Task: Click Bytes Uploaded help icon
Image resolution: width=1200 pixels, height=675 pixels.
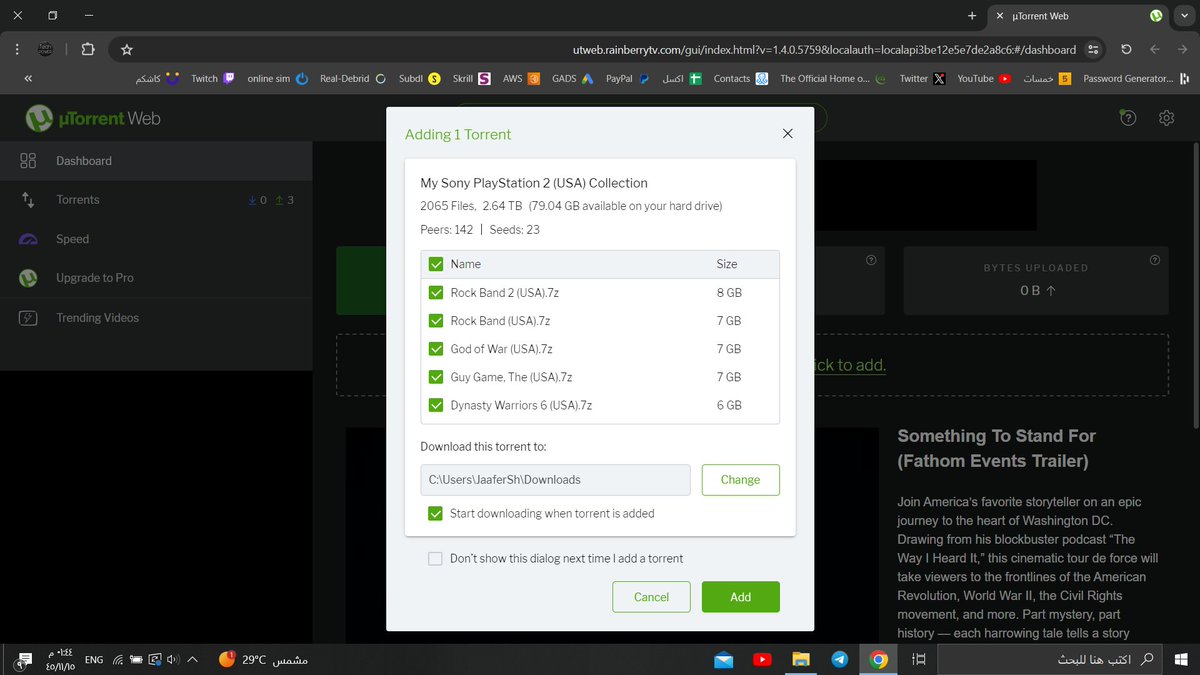Action: [x=1155, y=260]
